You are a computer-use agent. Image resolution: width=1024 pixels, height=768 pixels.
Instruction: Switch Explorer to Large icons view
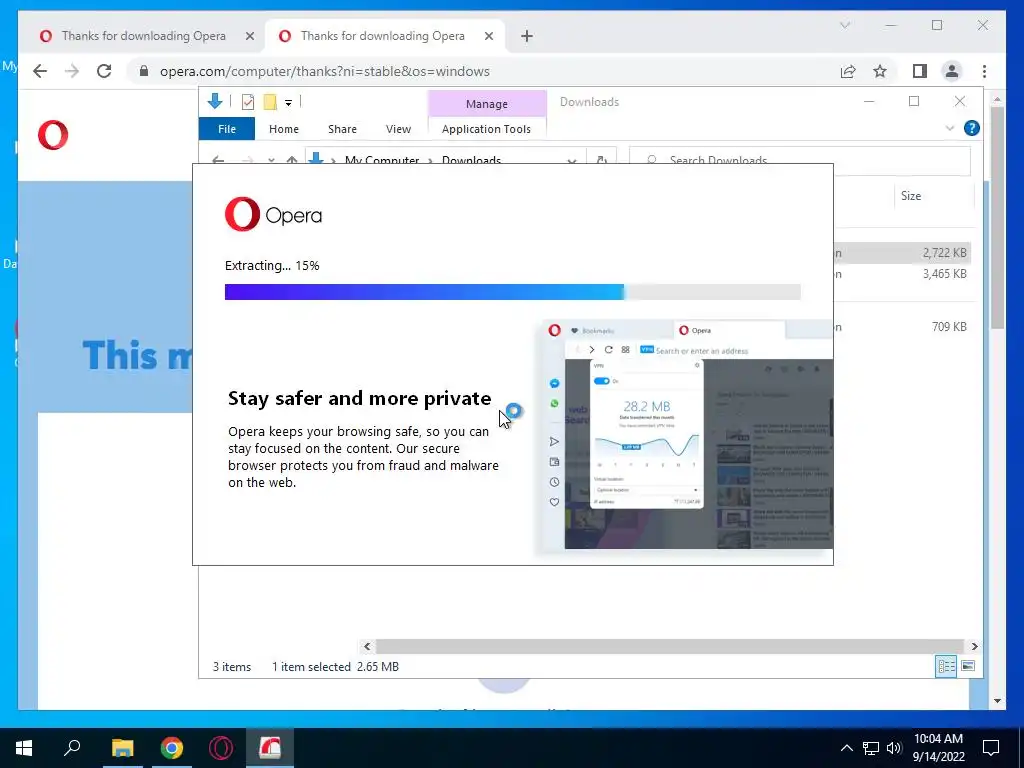968,666
